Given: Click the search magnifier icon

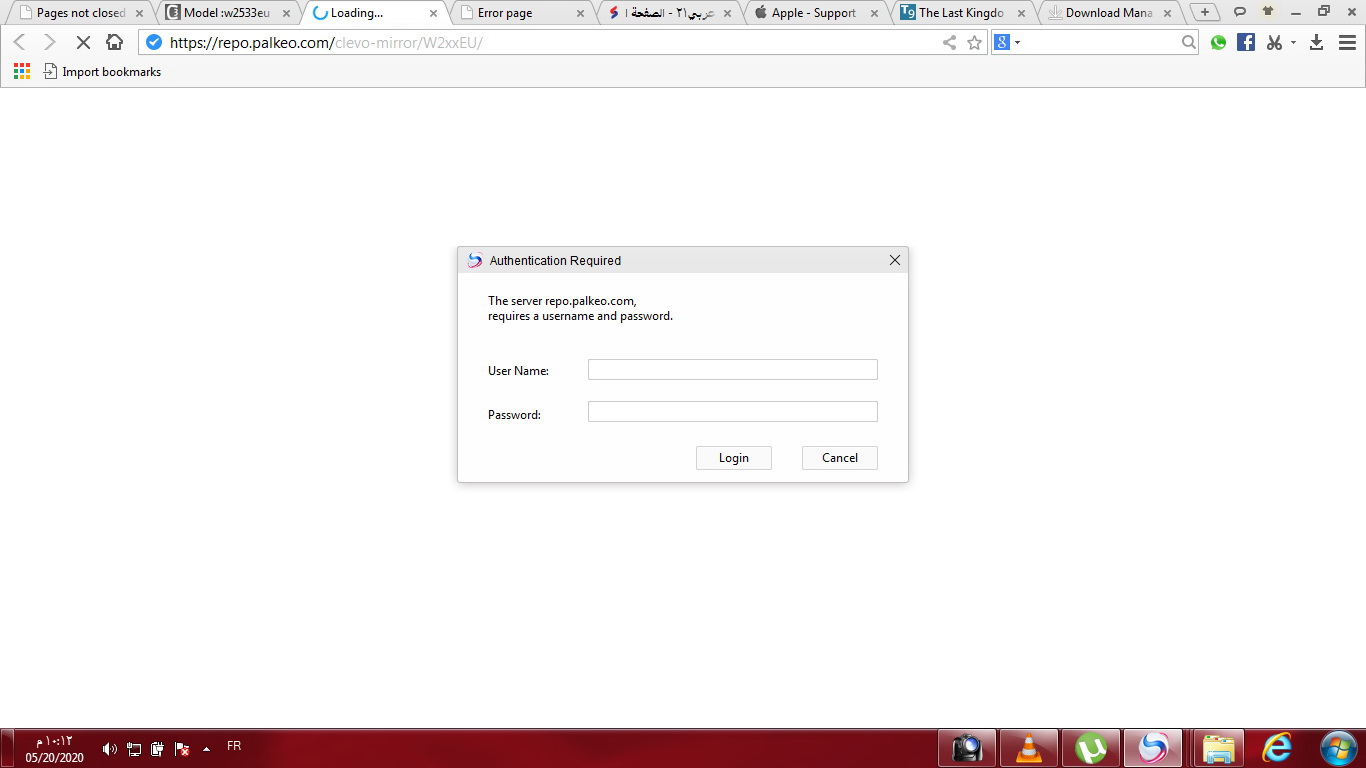Looking at the screenshot, I should pos(1188,42).
